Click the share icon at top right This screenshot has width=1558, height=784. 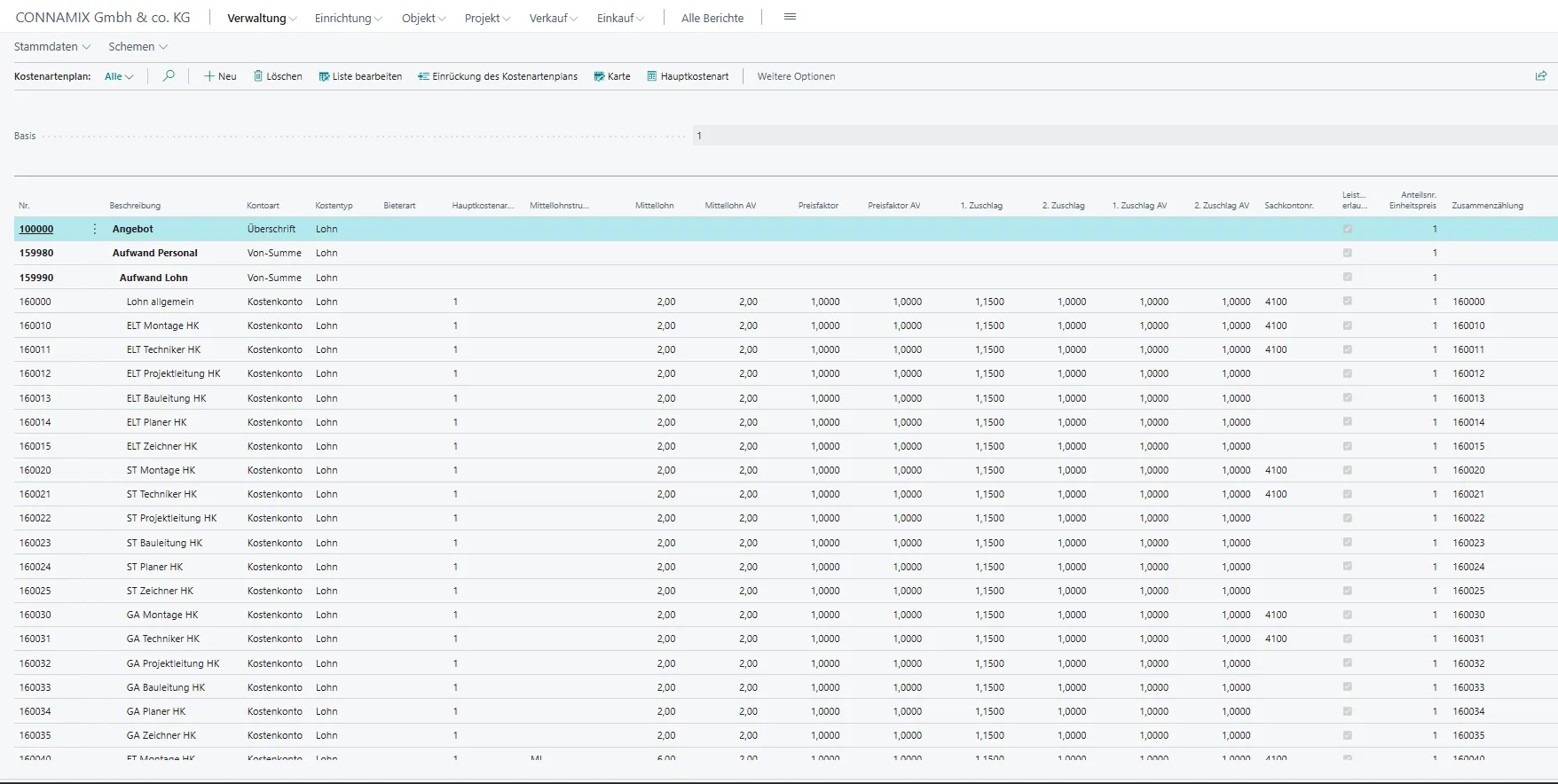pos(1541,76)
